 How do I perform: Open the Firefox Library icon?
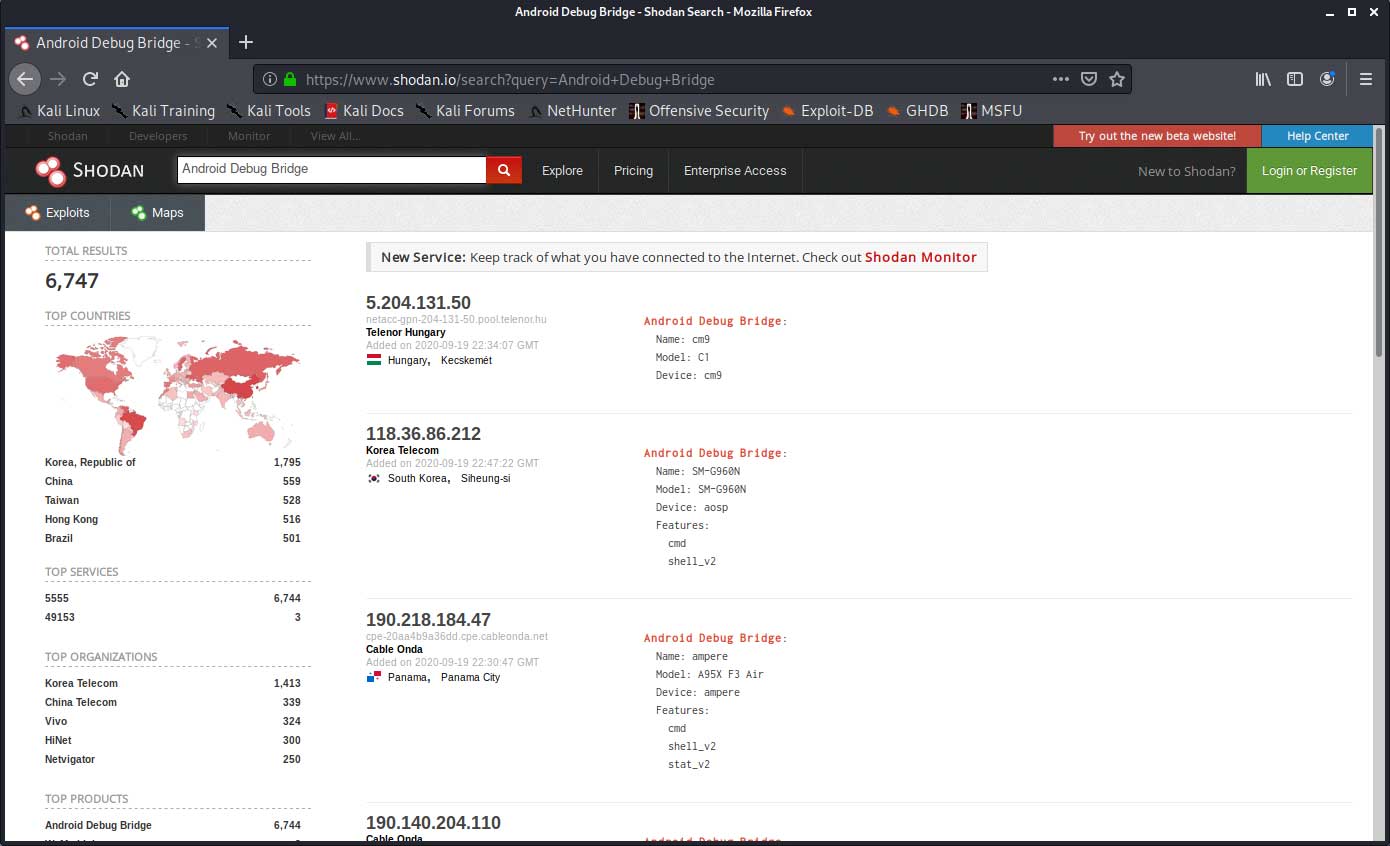[1263, 79]
